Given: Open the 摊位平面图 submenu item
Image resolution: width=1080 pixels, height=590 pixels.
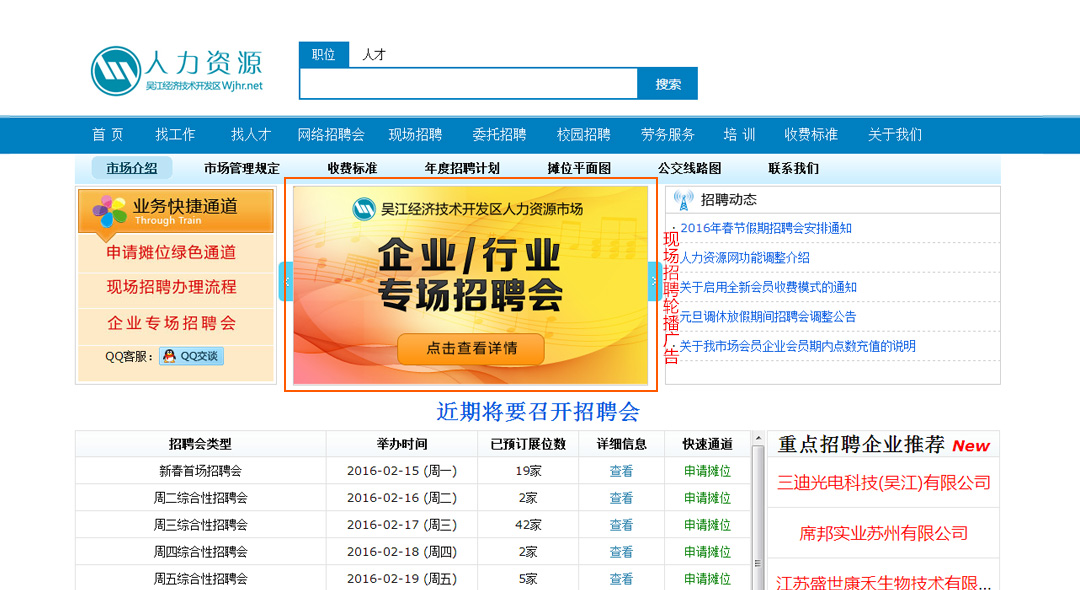Looking at the screenshot, I should click(x=578, y=169).
